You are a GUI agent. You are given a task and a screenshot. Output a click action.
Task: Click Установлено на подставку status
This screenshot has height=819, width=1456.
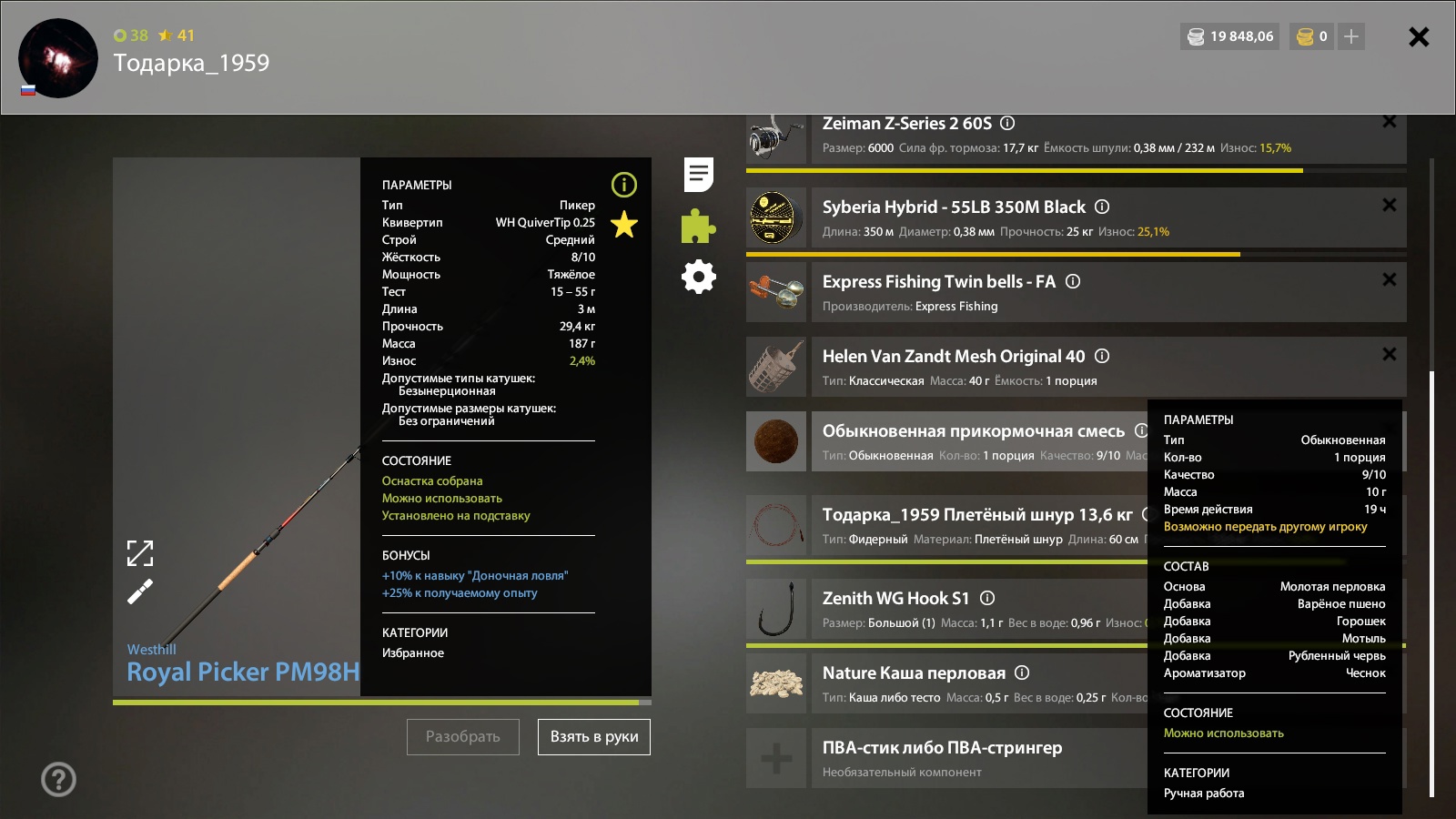click(x=456, y=515)
